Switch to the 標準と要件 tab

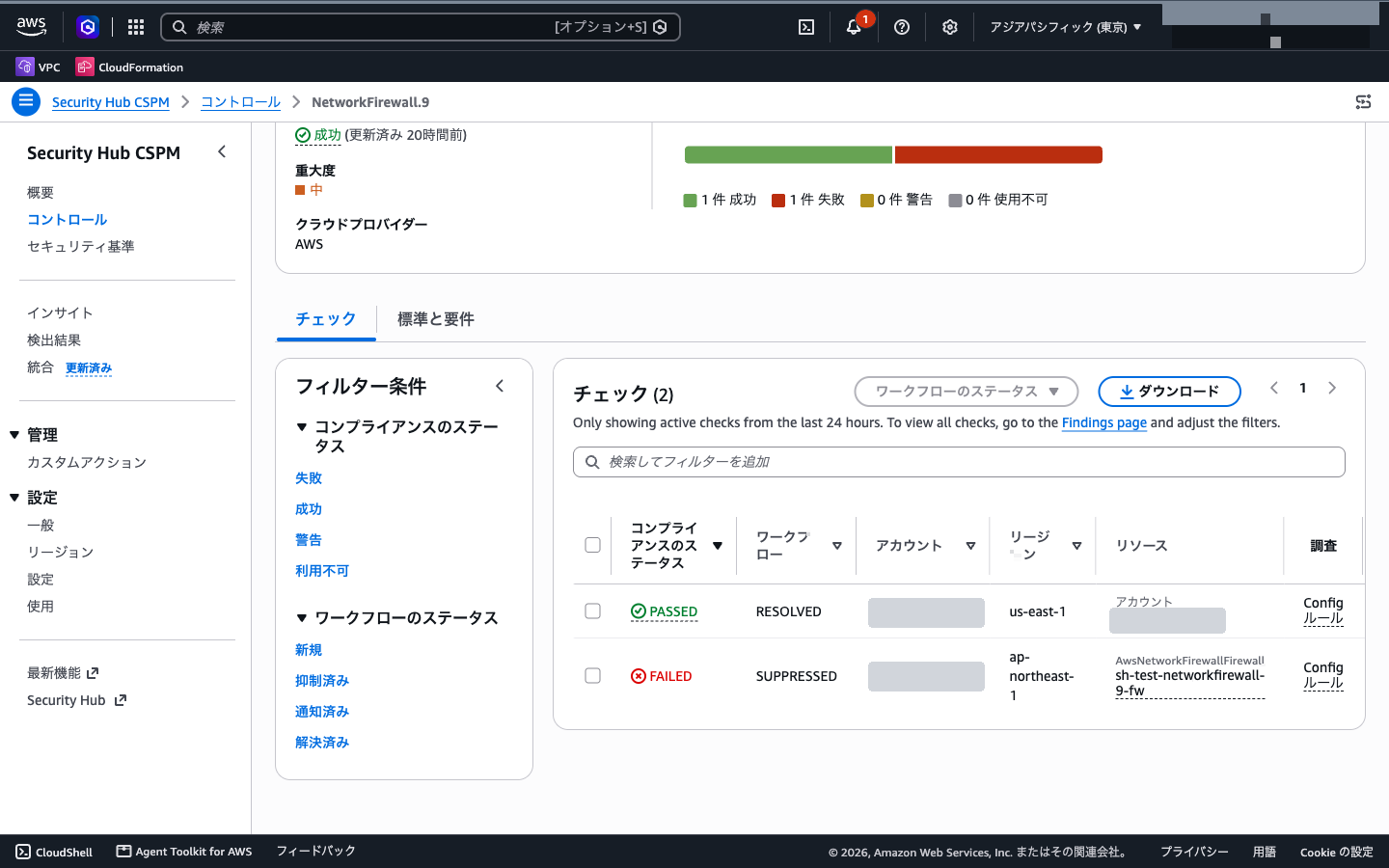pos(436,319)
